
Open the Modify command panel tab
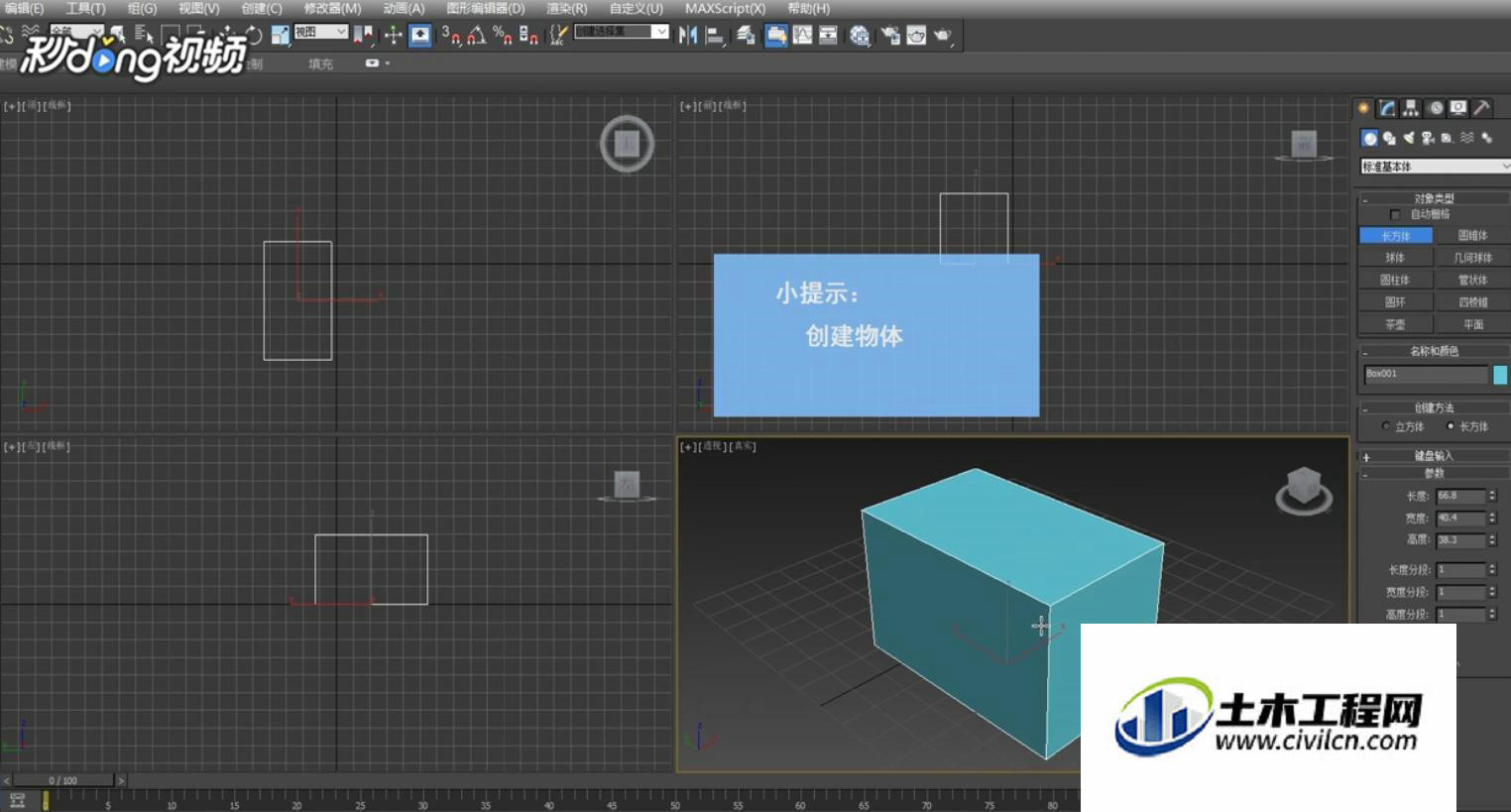pyautogui.click(x=1387, y=108)
